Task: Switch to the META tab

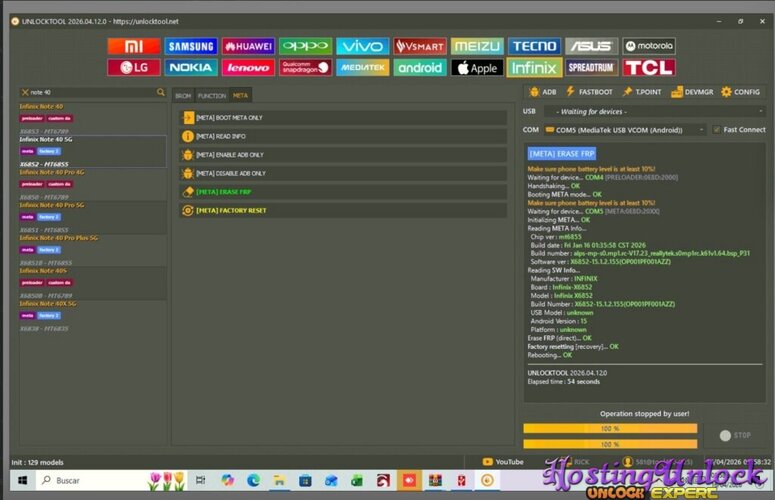Action: (x=240, y=95)
